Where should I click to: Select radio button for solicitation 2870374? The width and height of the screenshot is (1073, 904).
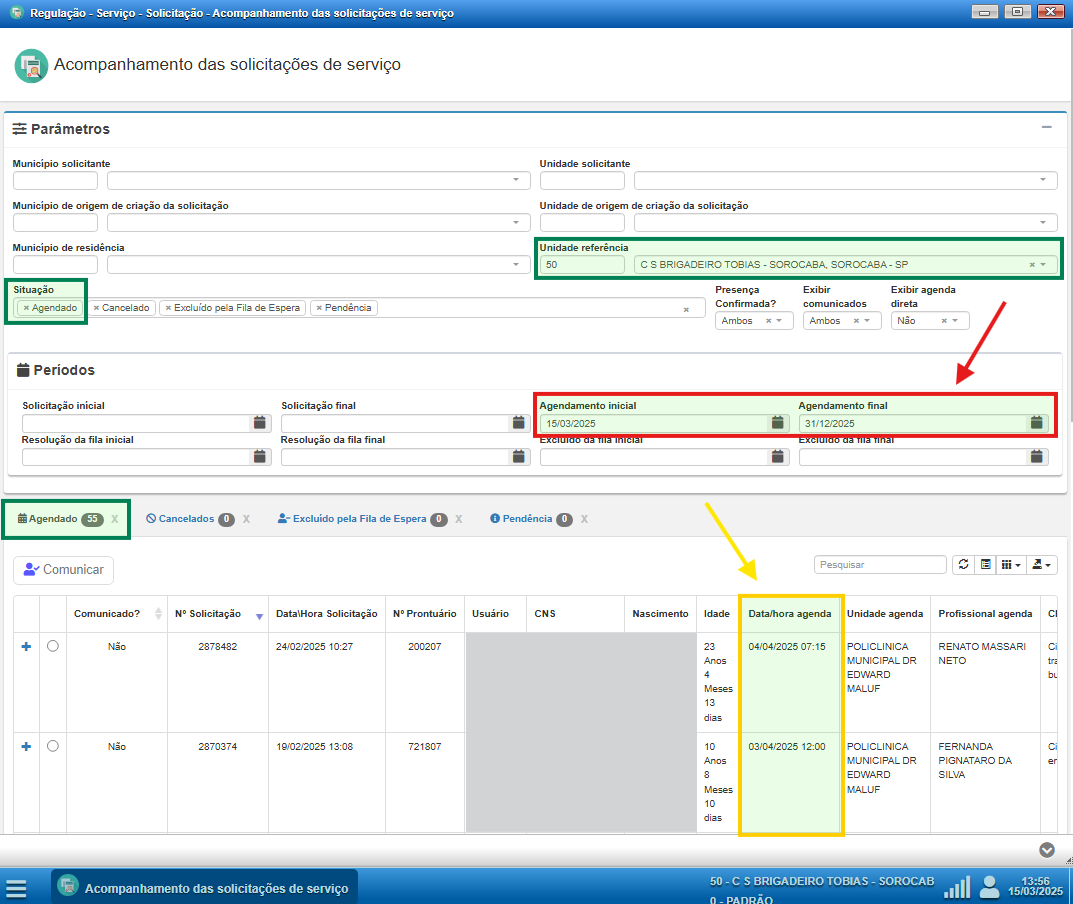click(53, 746)
